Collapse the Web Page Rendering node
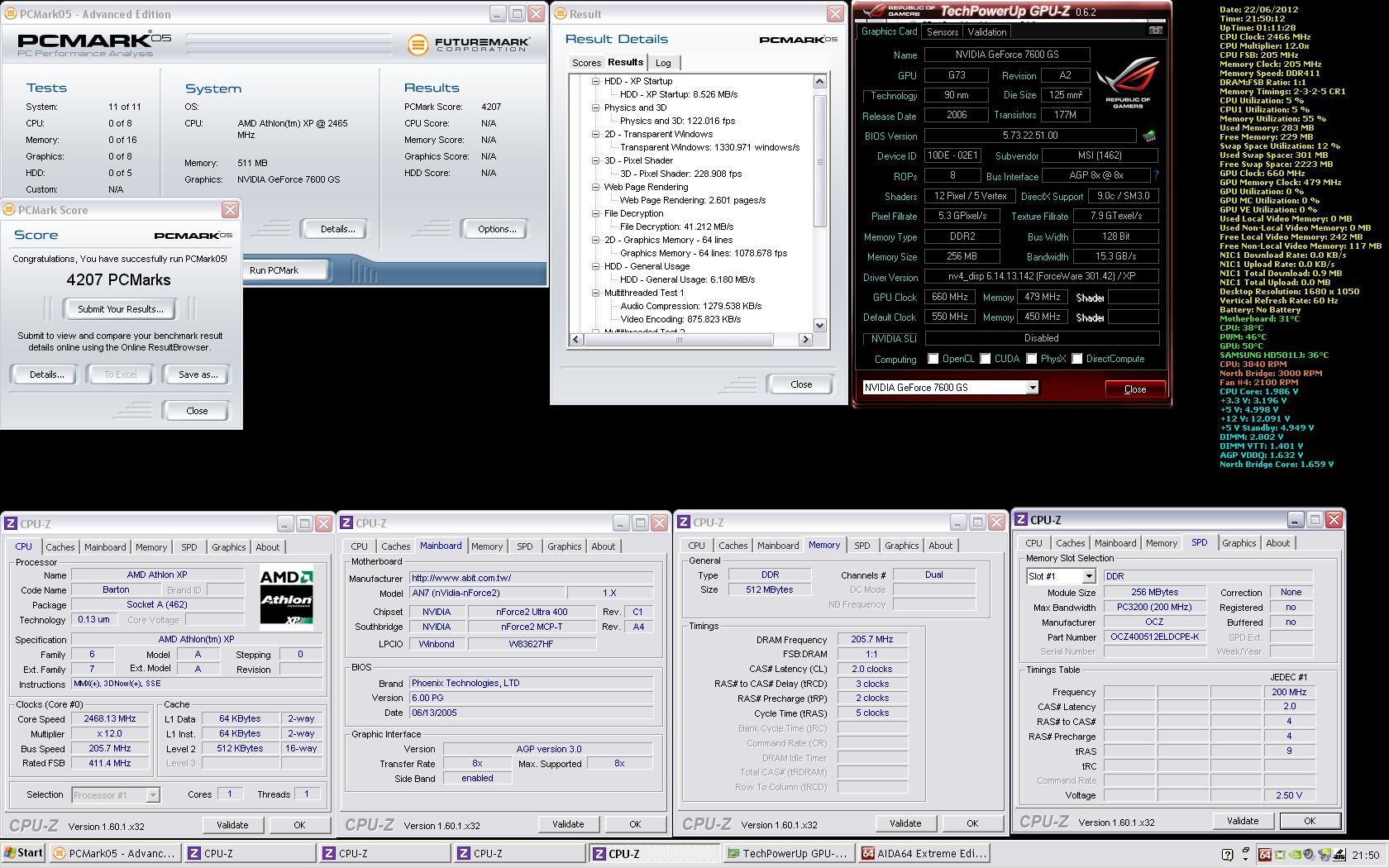 [595, 187]
